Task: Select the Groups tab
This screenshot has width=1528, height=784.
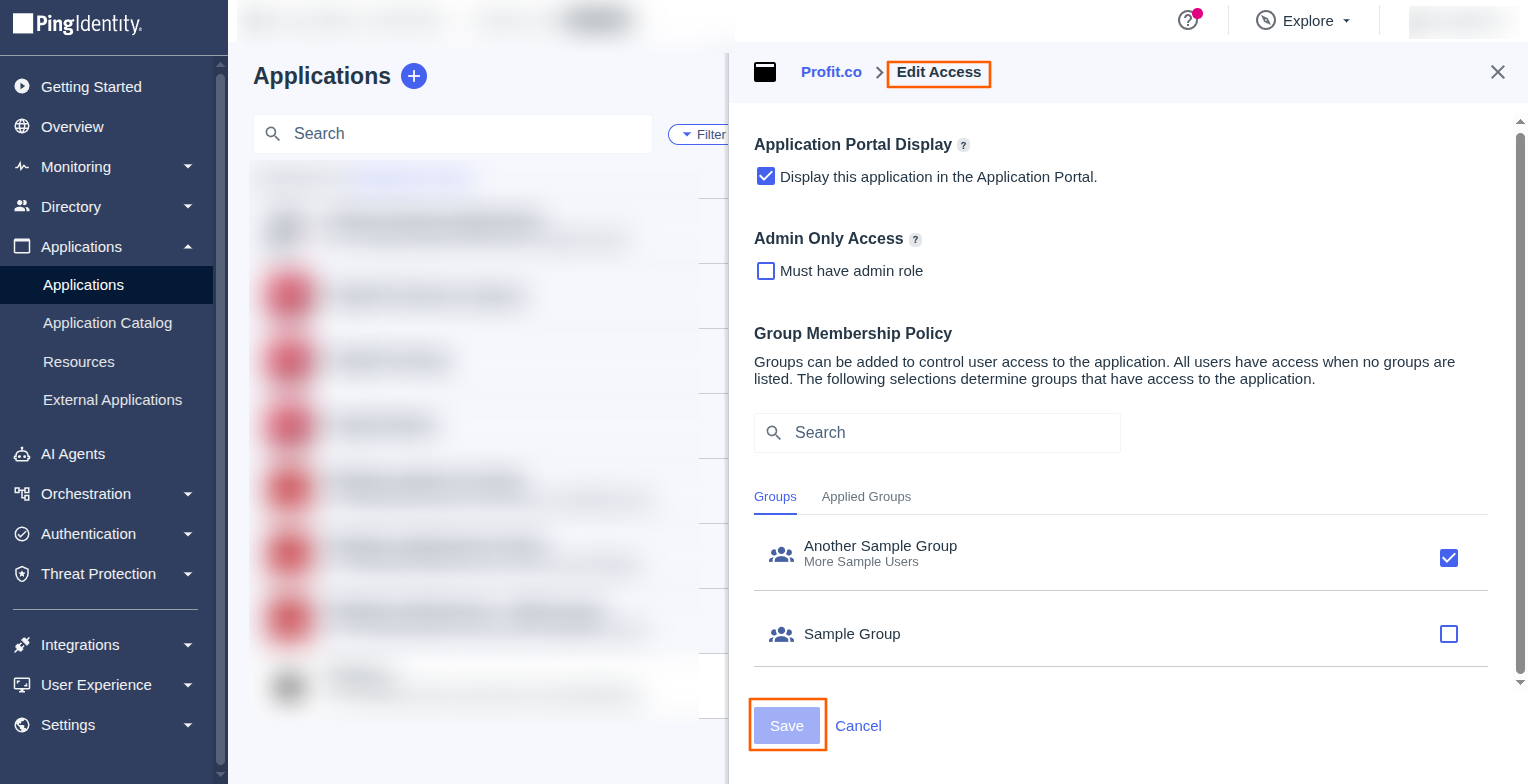Action: [775, 497]
